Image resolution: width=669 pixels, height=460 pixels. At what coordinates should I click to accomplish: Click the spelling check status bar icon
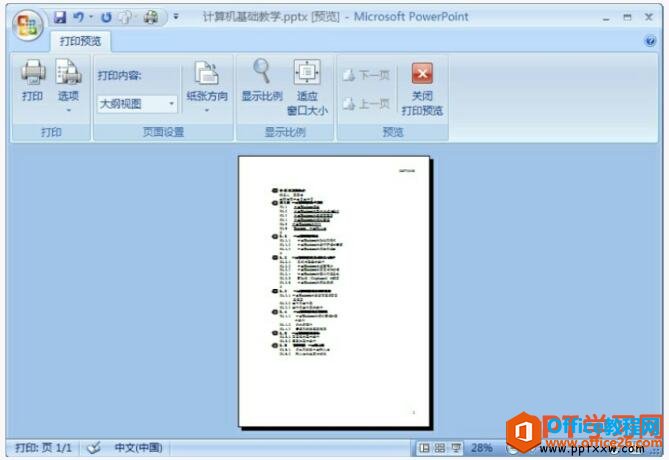click(x=94, y=448)
